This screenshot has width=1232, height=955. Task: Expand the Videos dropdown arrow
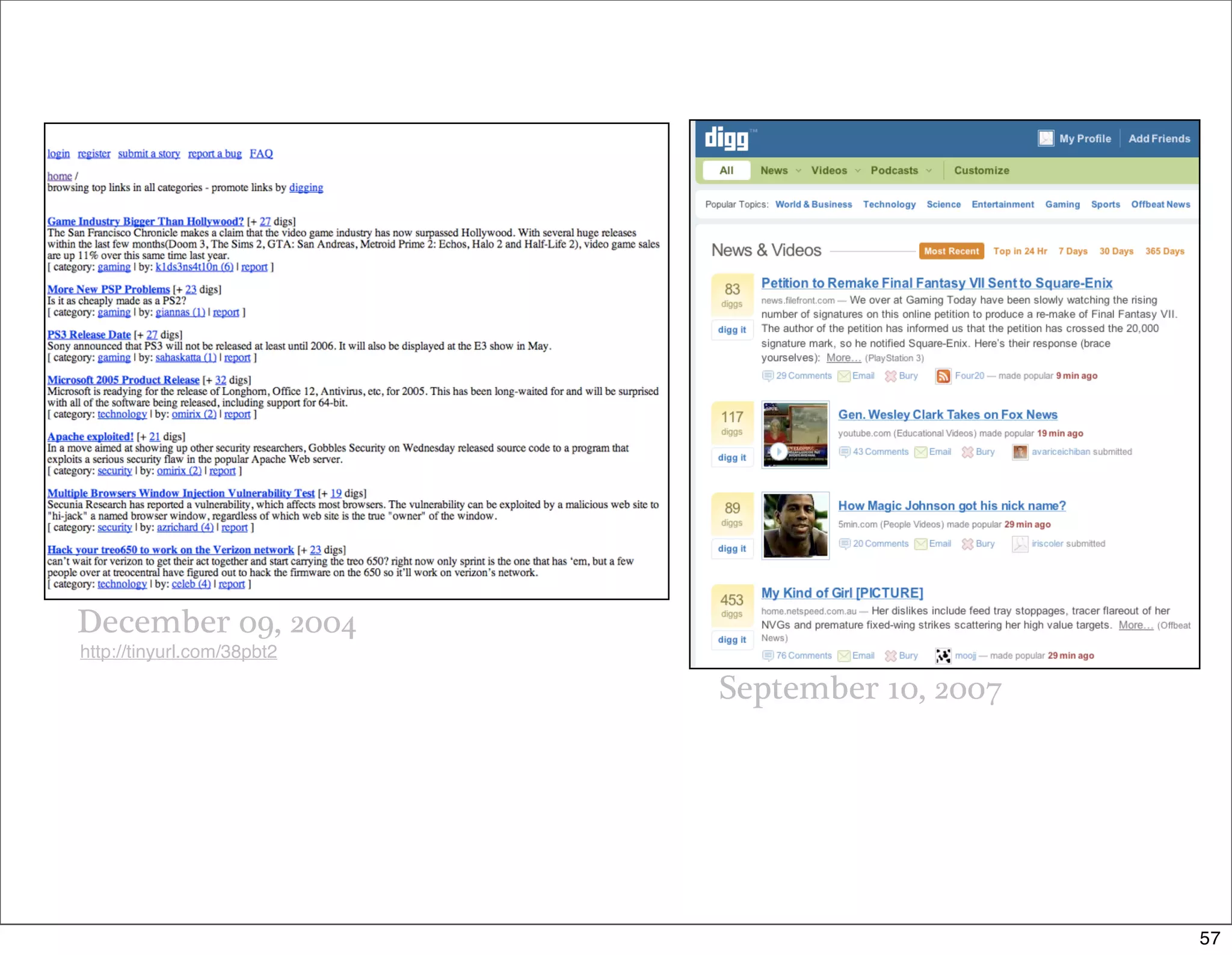858,171
